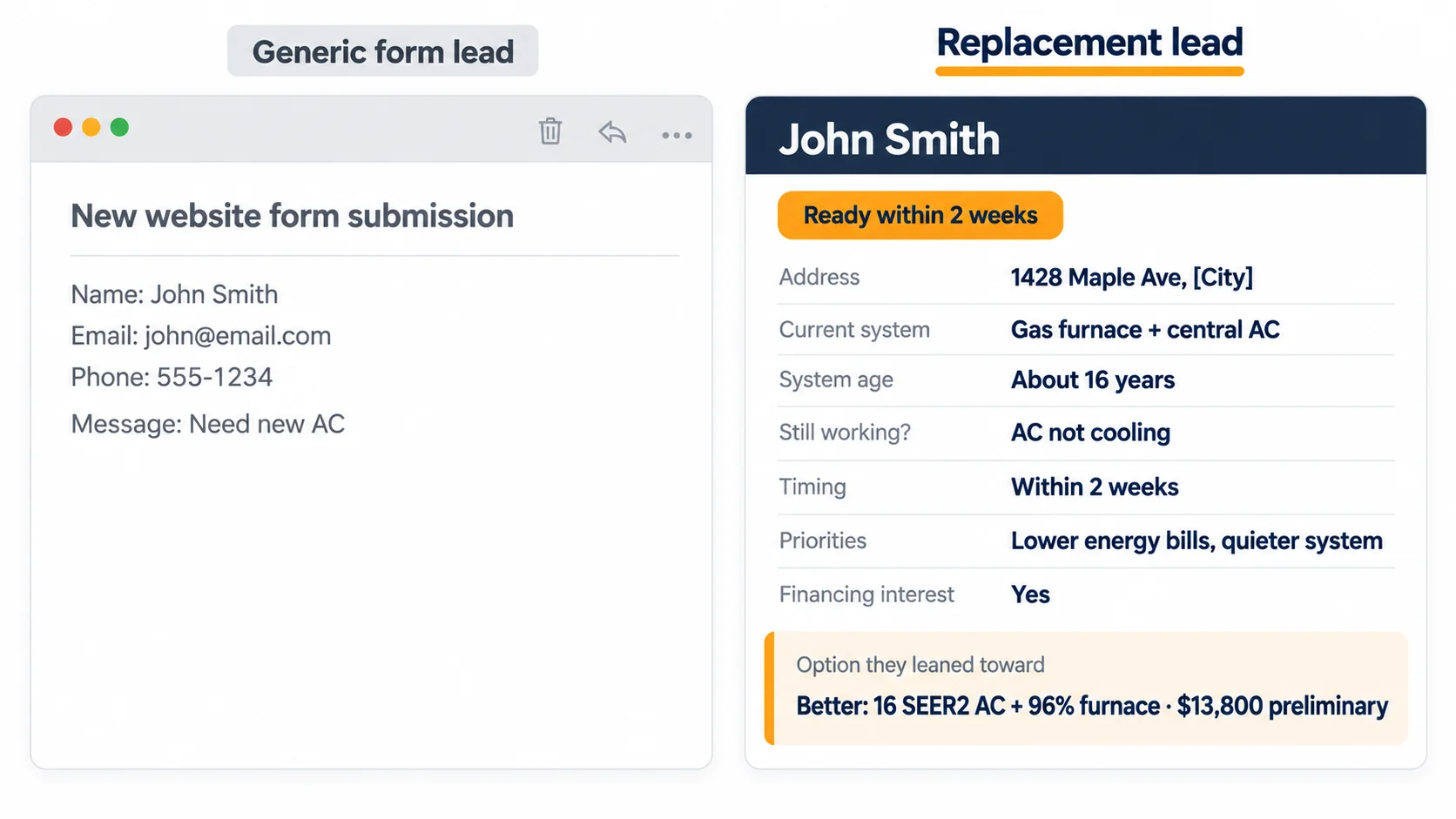This screenshot has width=1456, height=819.
Task: Click 'New website form submission' heading
Action: pos(292,216)
